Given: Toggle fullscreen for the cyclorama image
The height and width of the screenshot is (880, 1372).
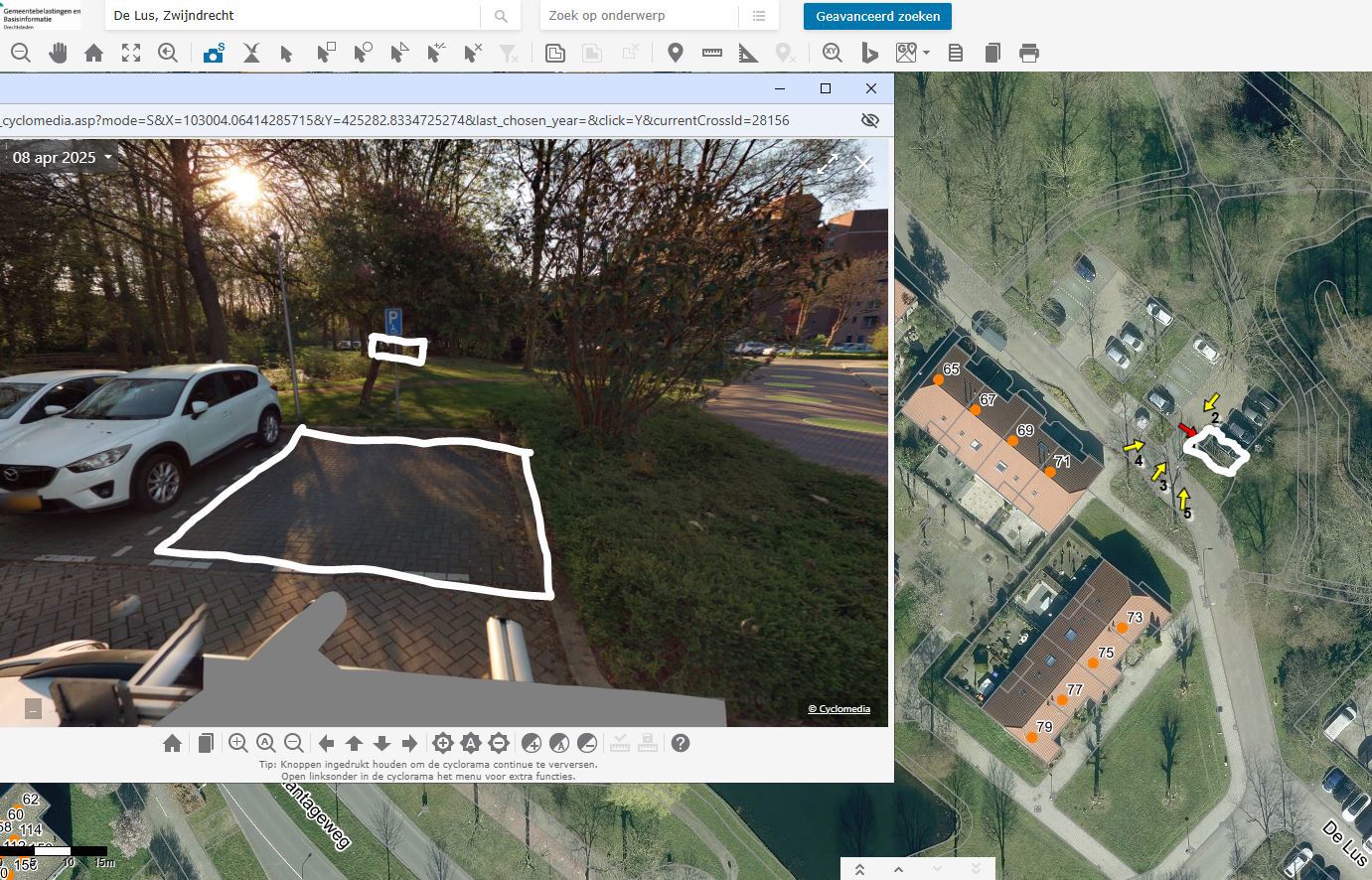Looking at the screenshot, I should point(828,164).
